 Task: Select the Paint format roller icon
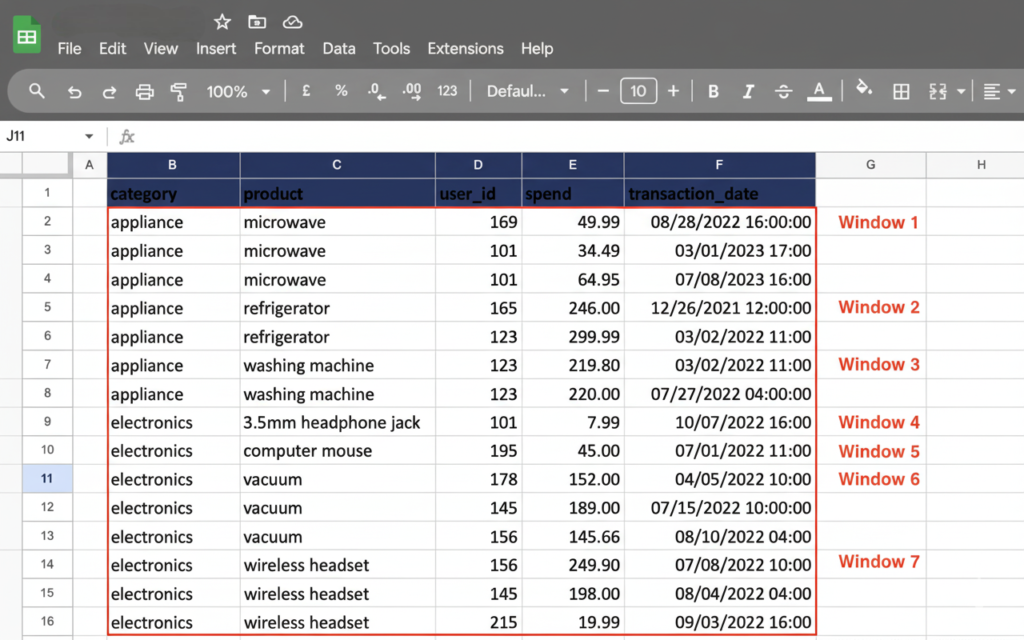coord(179,91)
